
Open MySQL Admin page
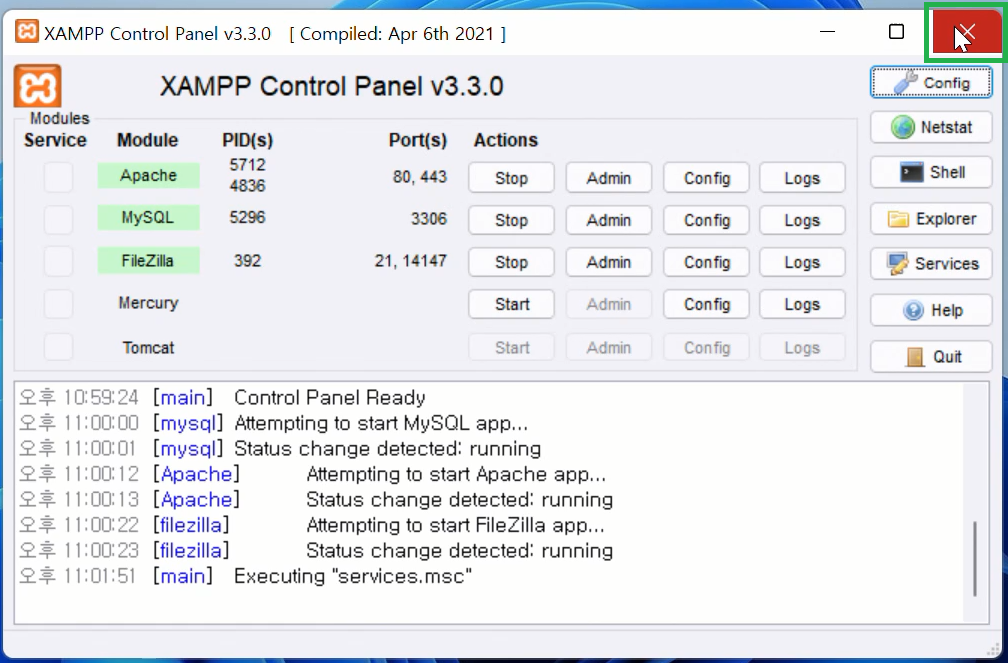tap(608, 220)
